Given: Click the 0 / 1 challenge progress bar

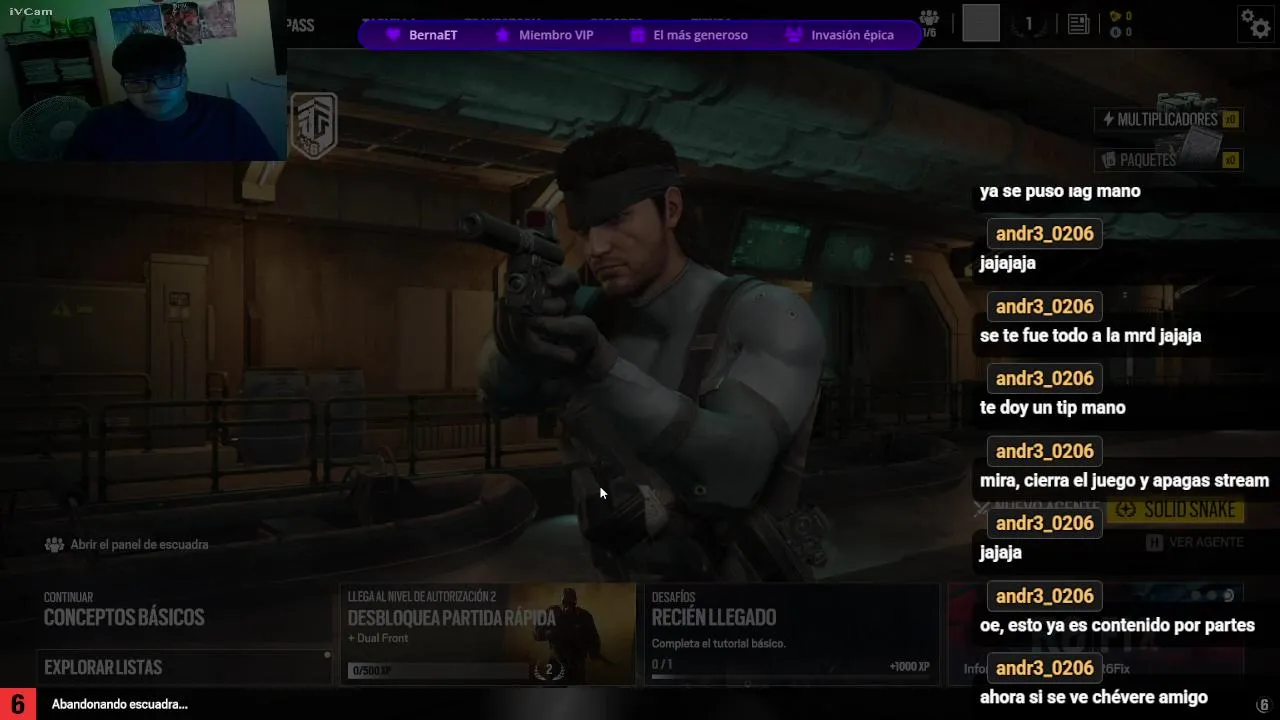Looking at the screenshot, I should tap(791, 677).
